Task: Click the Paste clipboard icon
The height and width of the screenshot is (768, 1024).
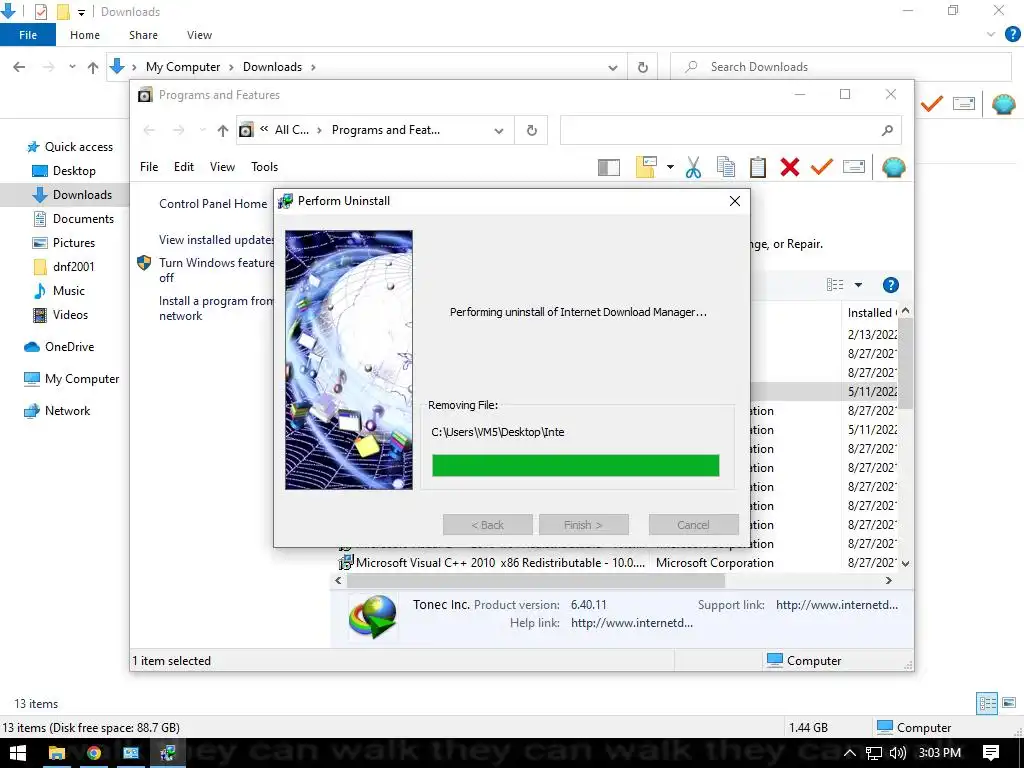Action: (x=758, y=167)
